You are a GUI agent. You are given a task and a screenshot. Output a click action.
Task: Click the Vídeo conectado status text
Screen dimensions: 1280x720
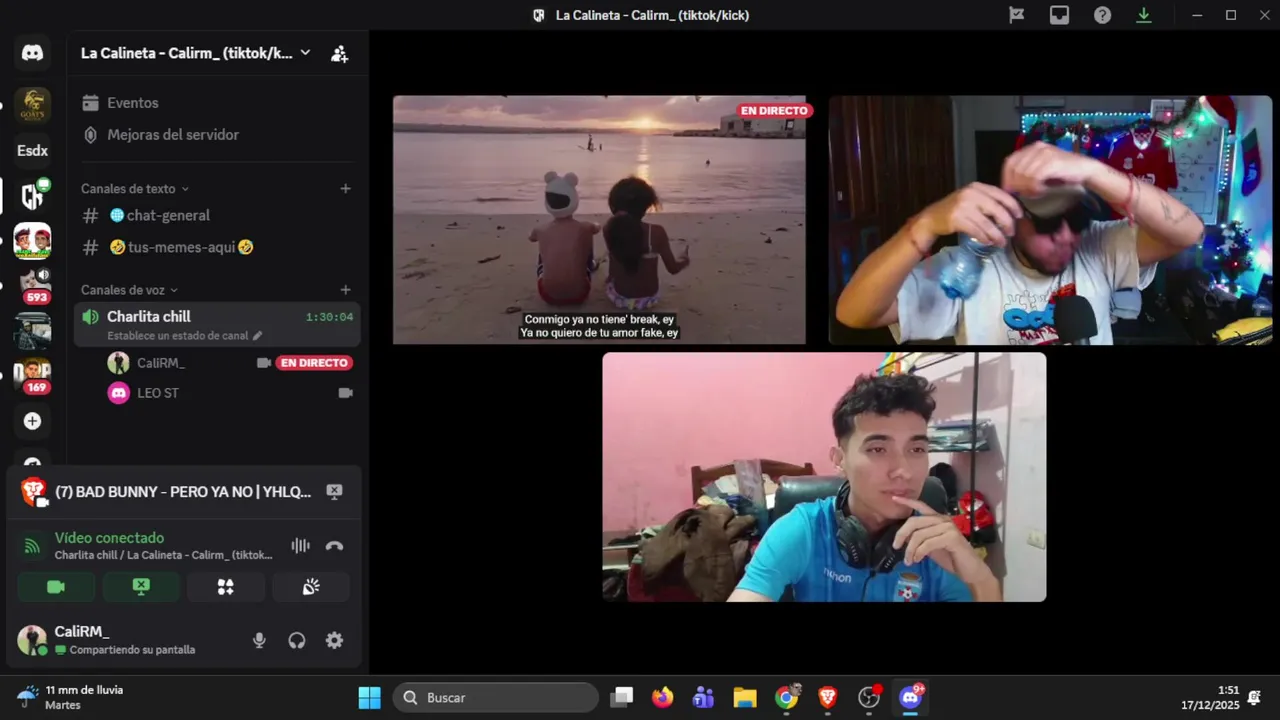click(x=109, y=538)
